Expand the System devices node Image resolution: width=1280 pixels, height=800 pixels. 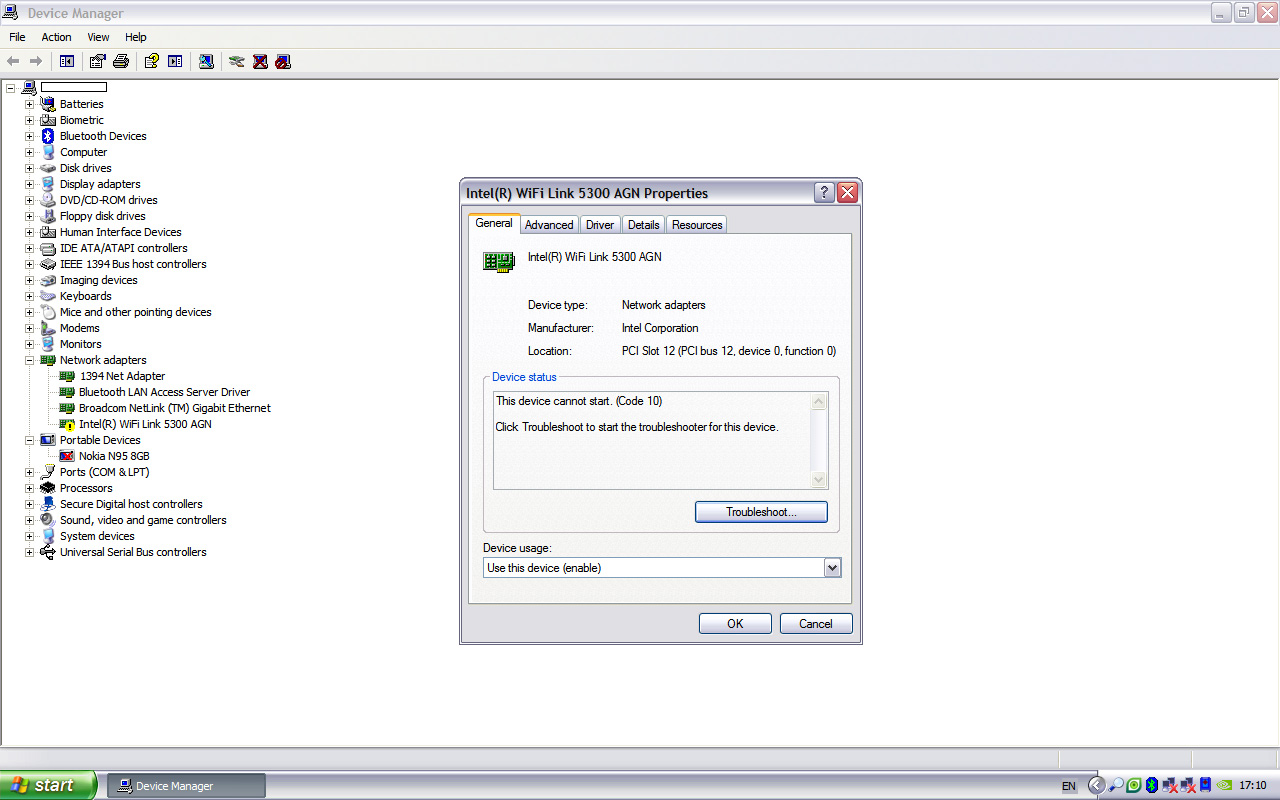(x=29, y=536)
